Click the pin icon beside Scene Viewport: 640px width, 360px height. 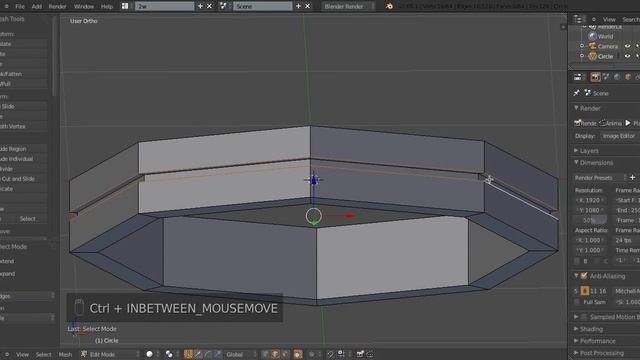pyautogui.click(x=576, y=93)
